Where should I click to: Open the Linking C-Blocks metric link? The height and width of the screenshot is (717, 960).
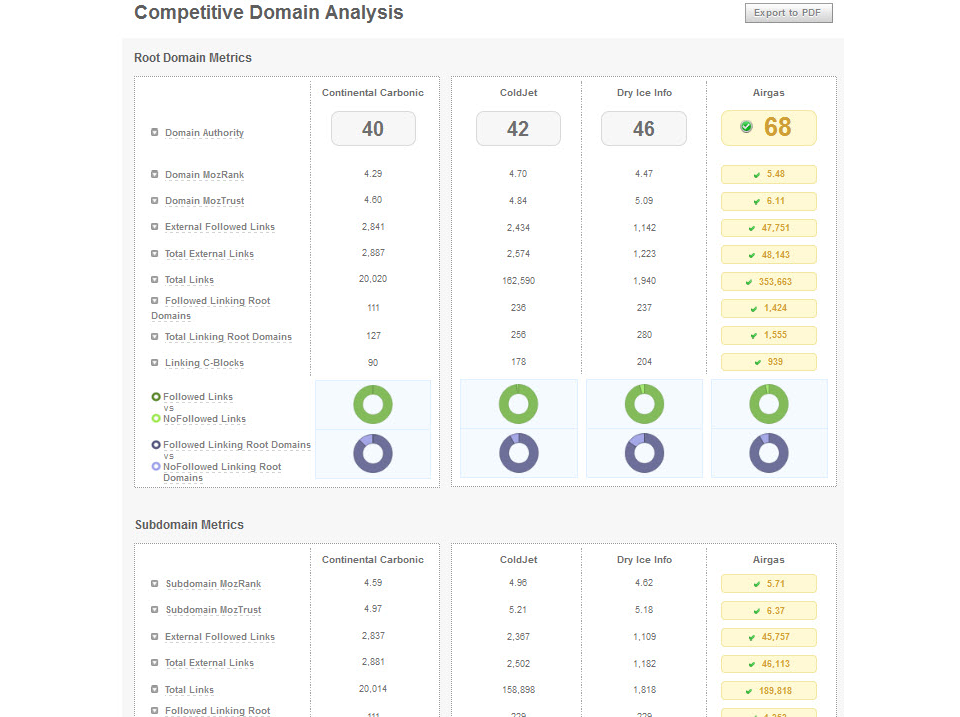tap(204, 362)
